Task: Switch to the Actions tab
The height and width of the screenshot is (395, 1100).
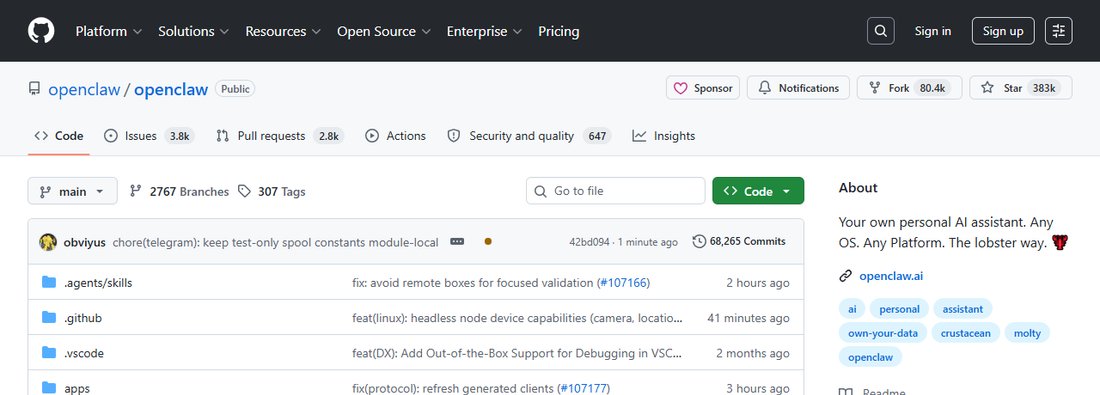Action: point(396,135)
